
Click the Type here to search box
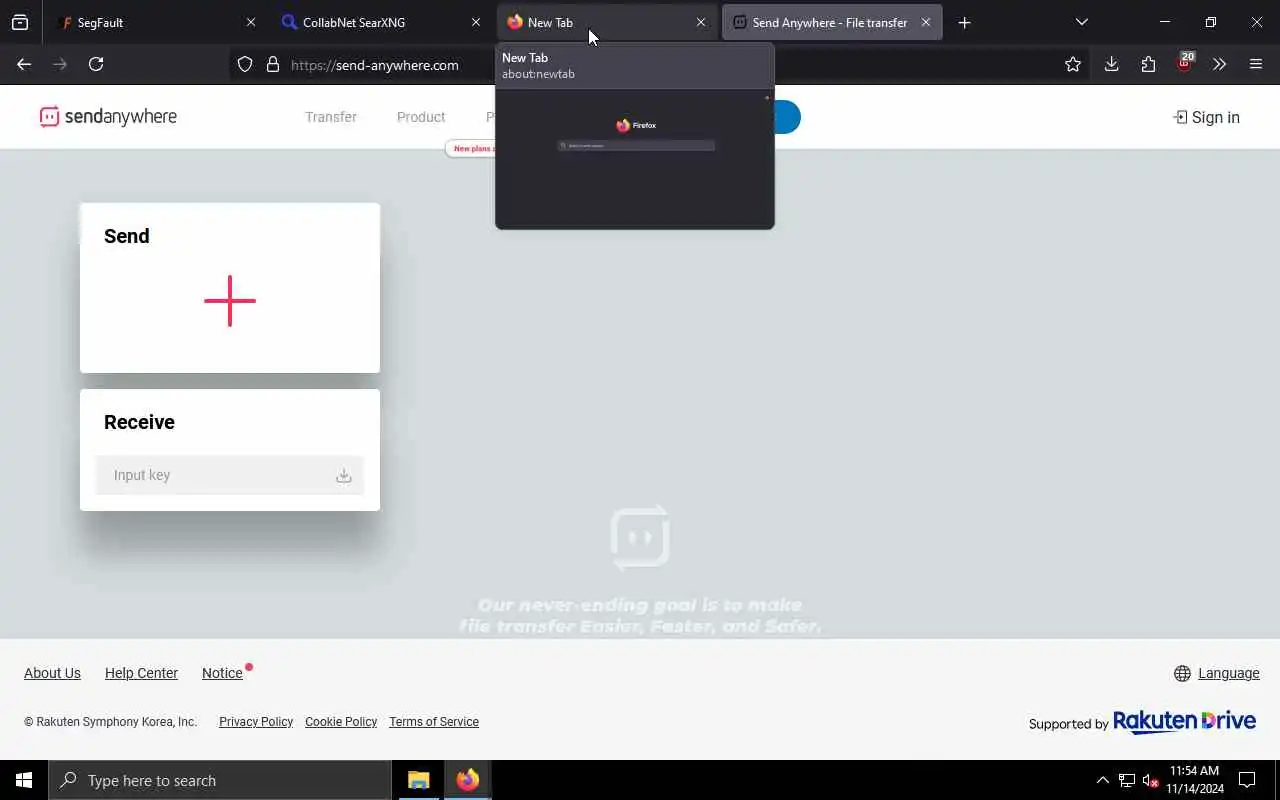(220, 780)
